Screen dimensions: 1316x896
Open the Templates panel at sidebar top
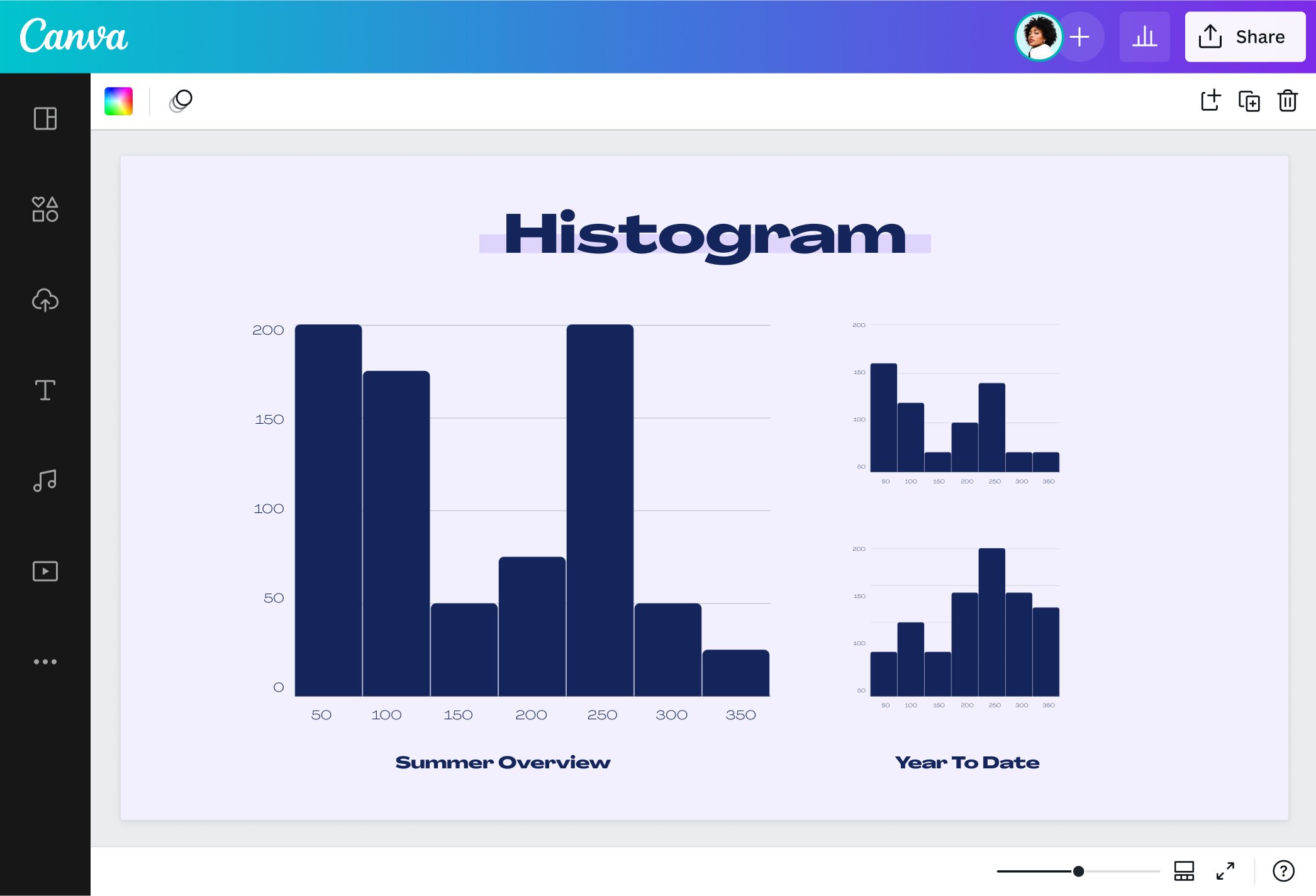point(45,119)
